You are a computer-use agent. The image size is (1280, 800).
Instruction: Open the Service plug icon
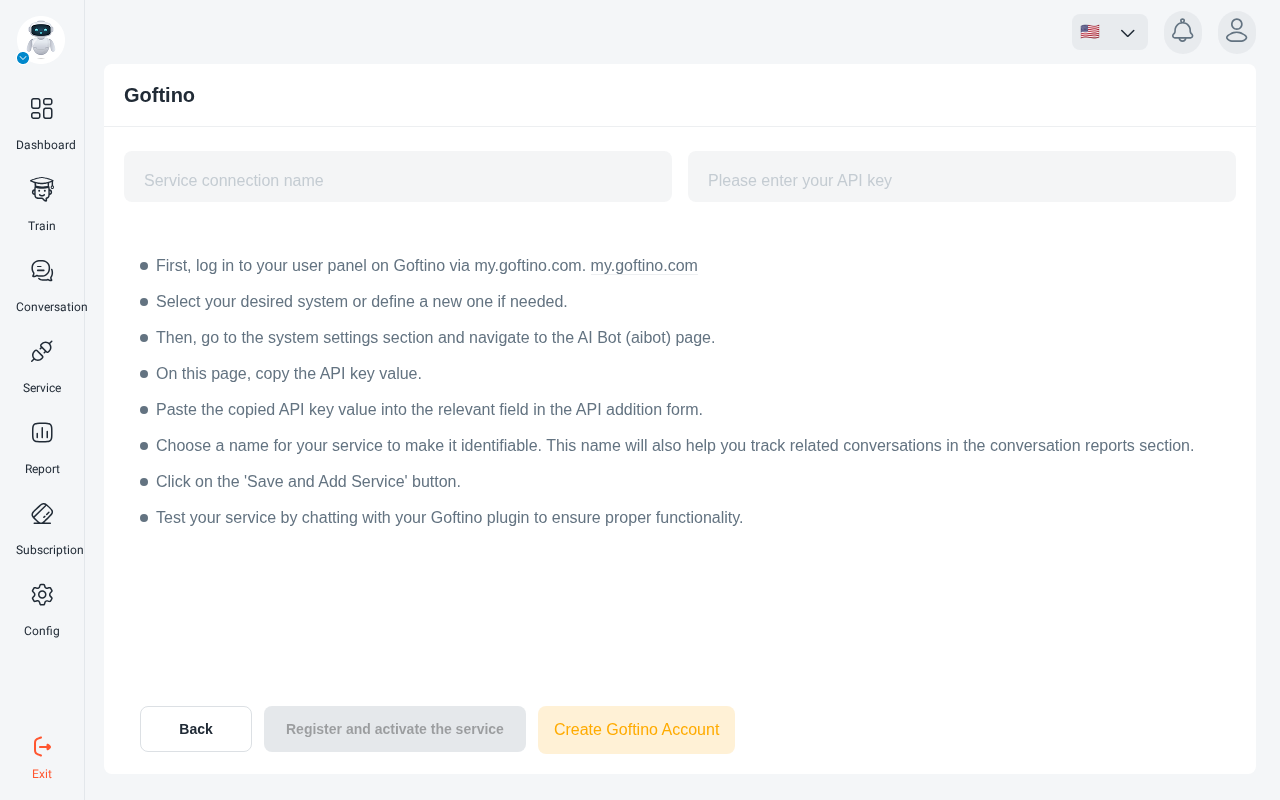[x=42, y=351]
